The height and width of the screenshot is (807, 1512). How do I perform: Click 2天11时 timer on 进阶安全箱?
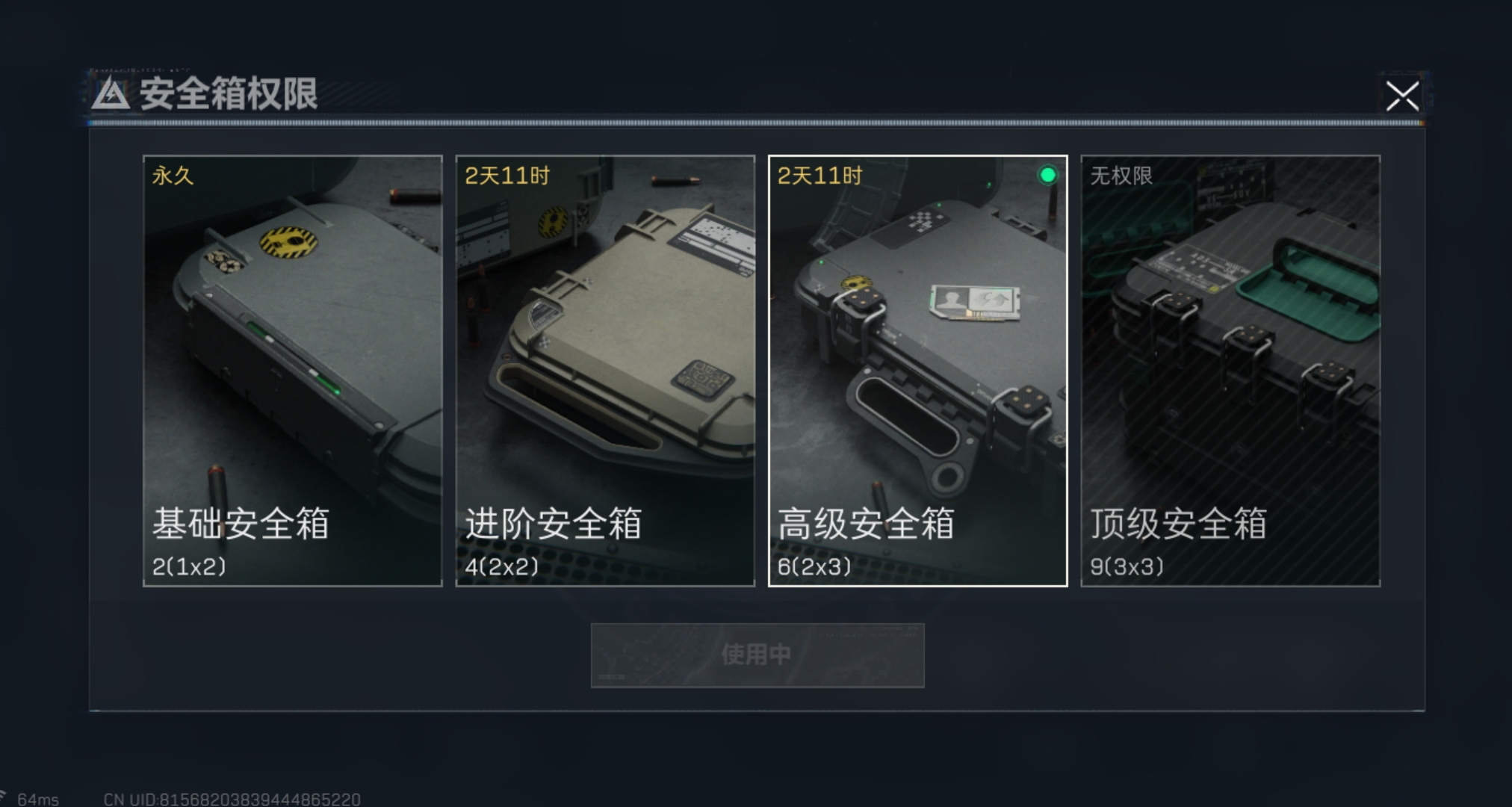coord(507,176)
